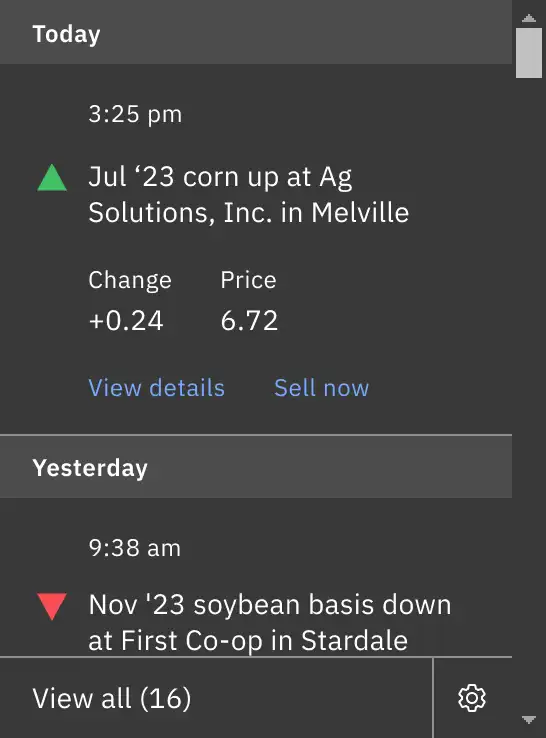The height and width of the screenshot is (738, 546).
Task: Click the 9:38 am timestamp
Action: click(x=135, y=548)
